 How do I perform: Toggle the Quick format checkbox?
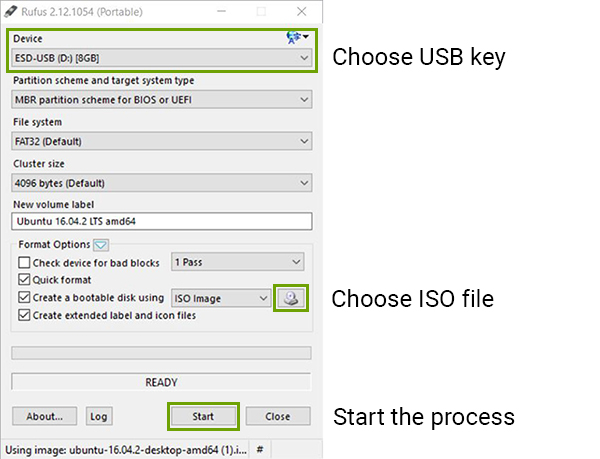pos(25,280)
